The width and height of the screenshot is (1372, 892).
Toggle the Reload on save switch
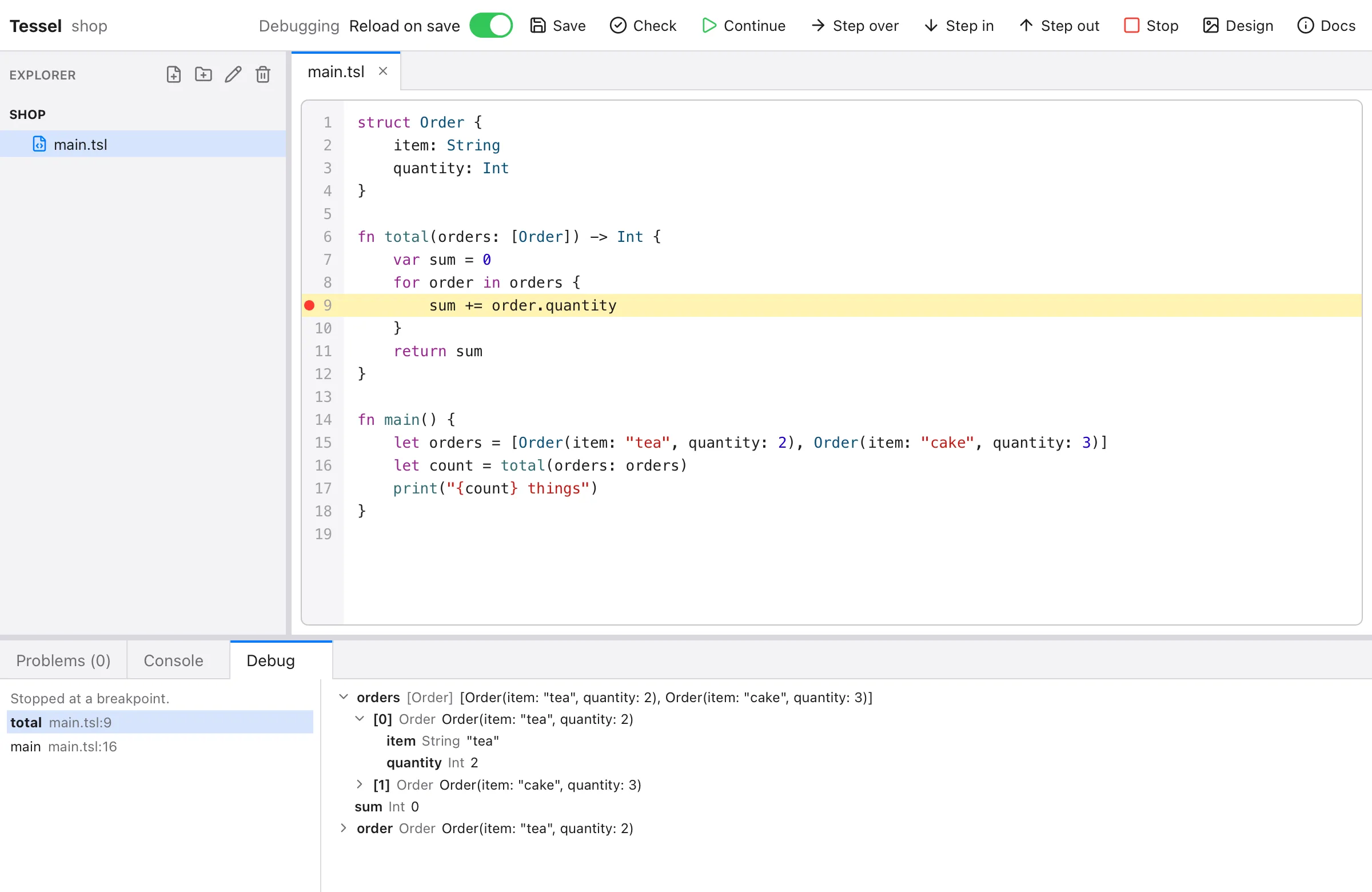(490, 25)
